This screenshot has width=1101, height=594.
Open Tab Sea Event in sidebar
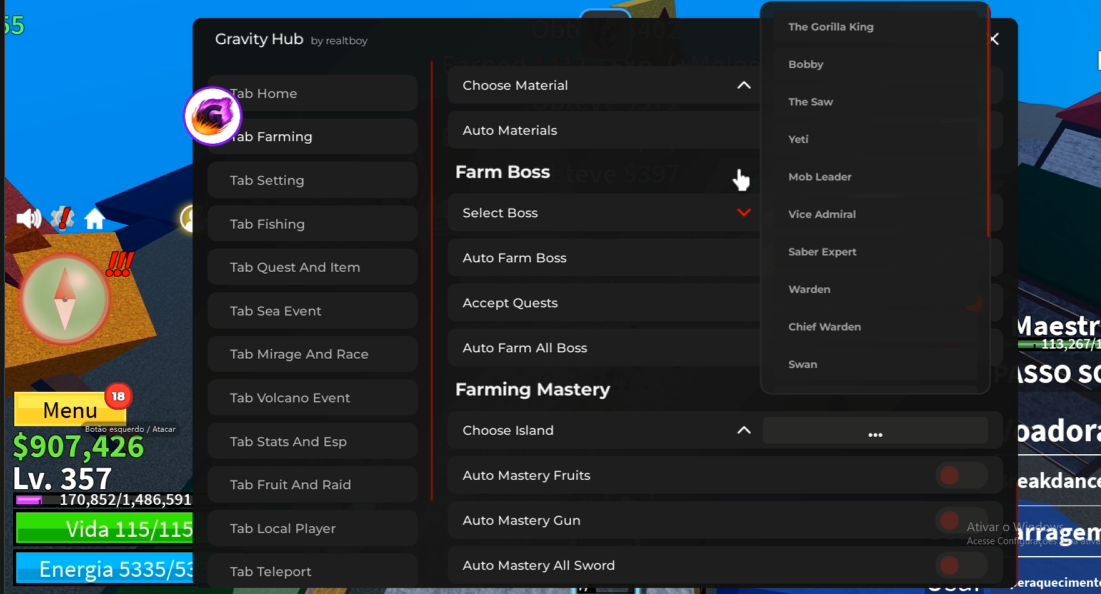(x=312, y=311)
